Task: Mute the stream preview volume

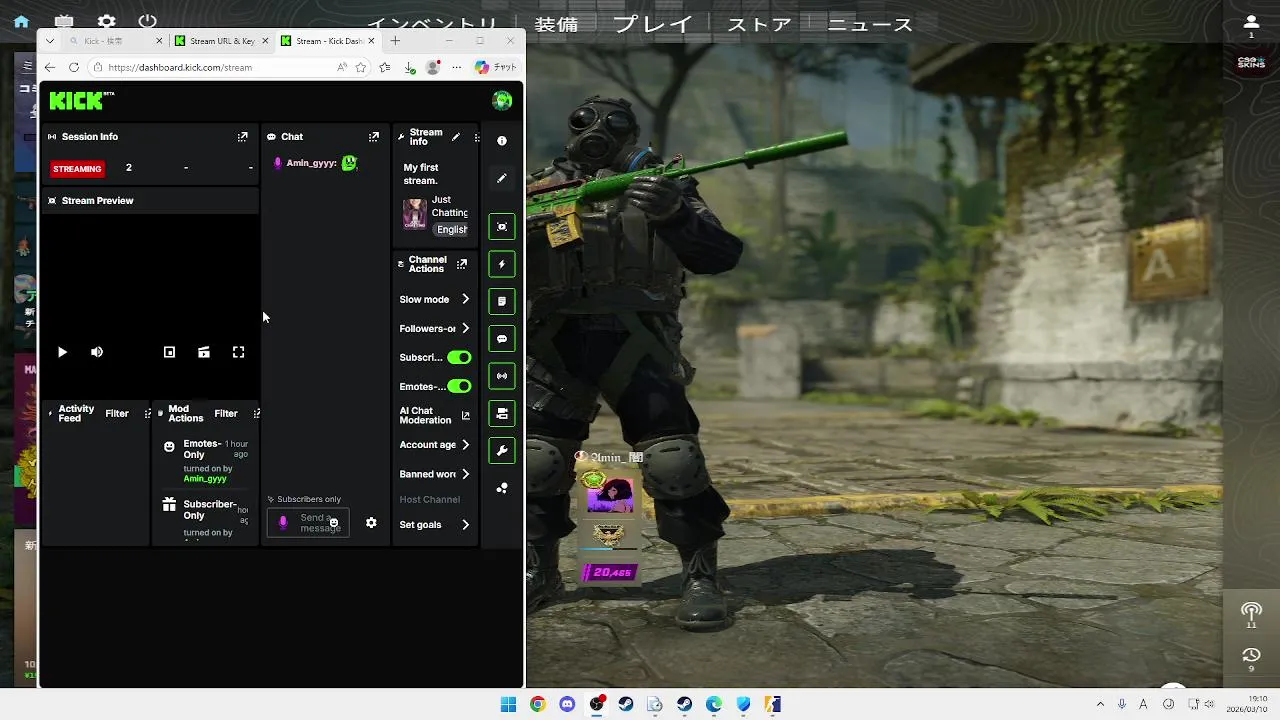Action: coord(97,352)
